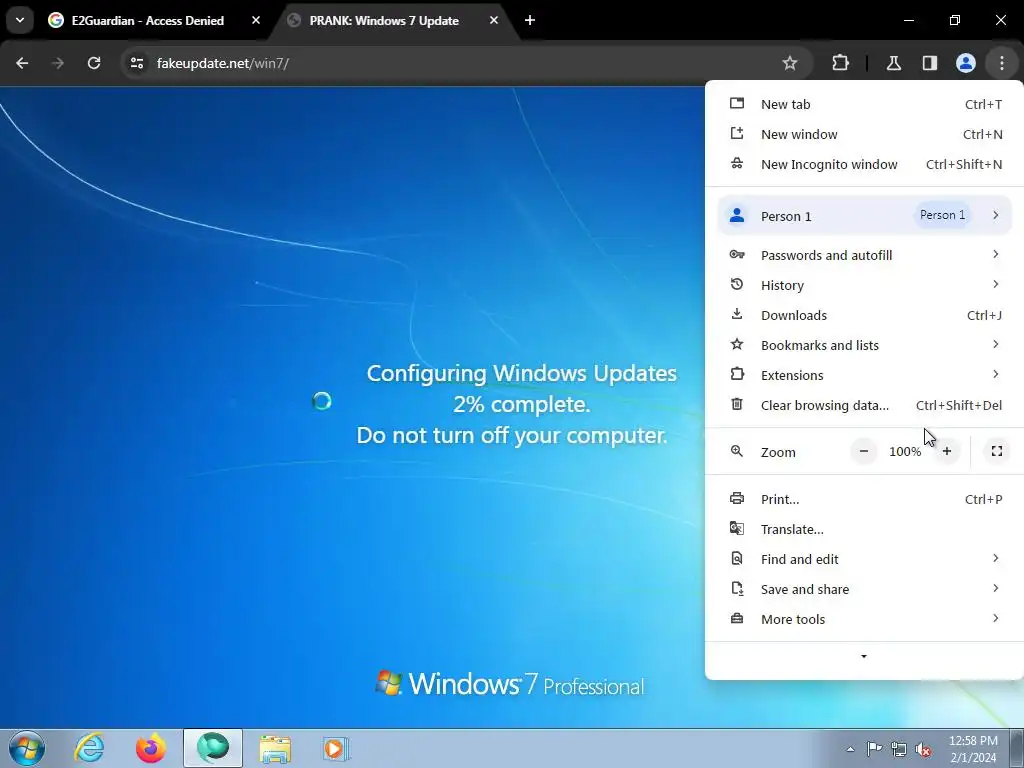Viewport: 1024px width, 768px height.
Task: Open the network tray icon
Action: coord(899,749)
